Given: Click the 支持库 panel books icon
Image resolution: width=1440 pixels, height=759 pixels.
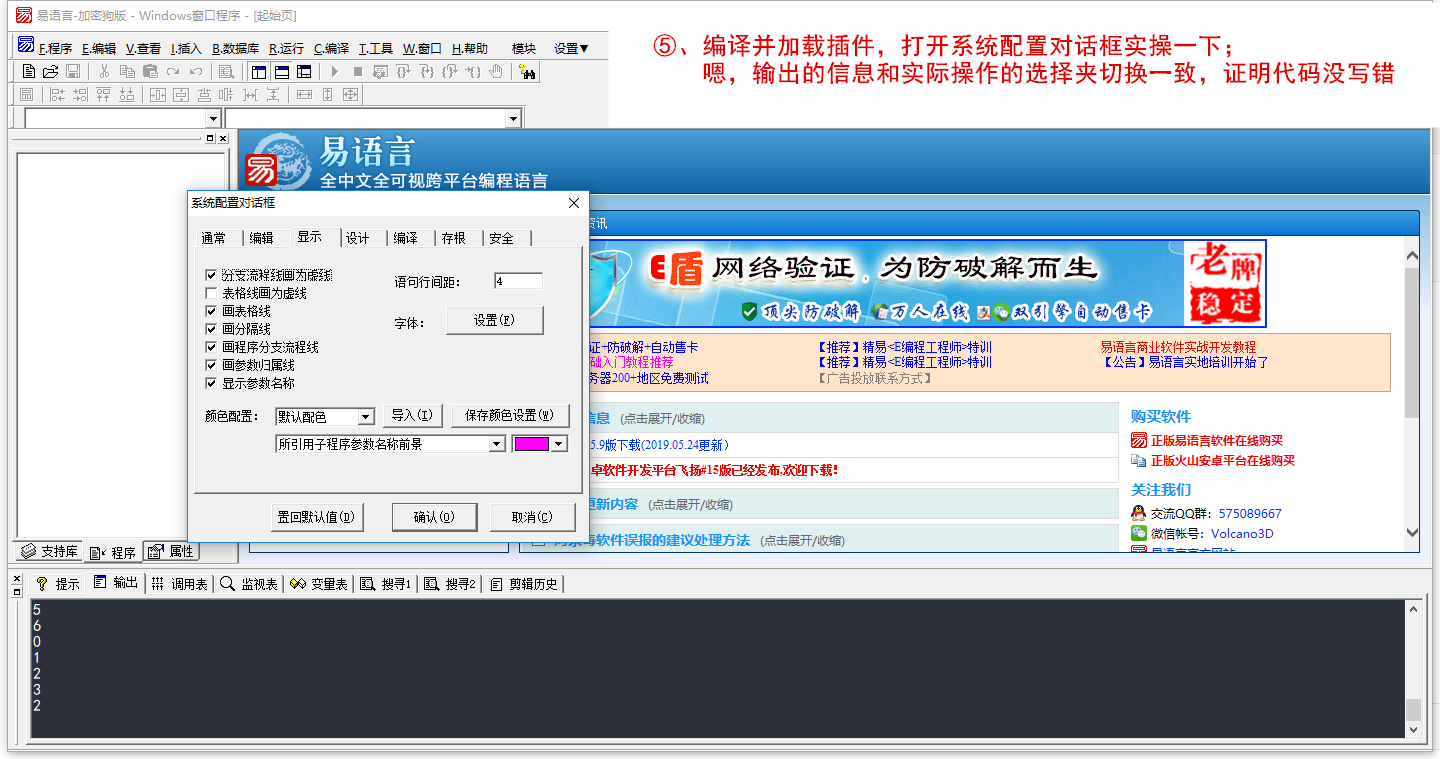Looking at the screenshot, I should [28, 552].
